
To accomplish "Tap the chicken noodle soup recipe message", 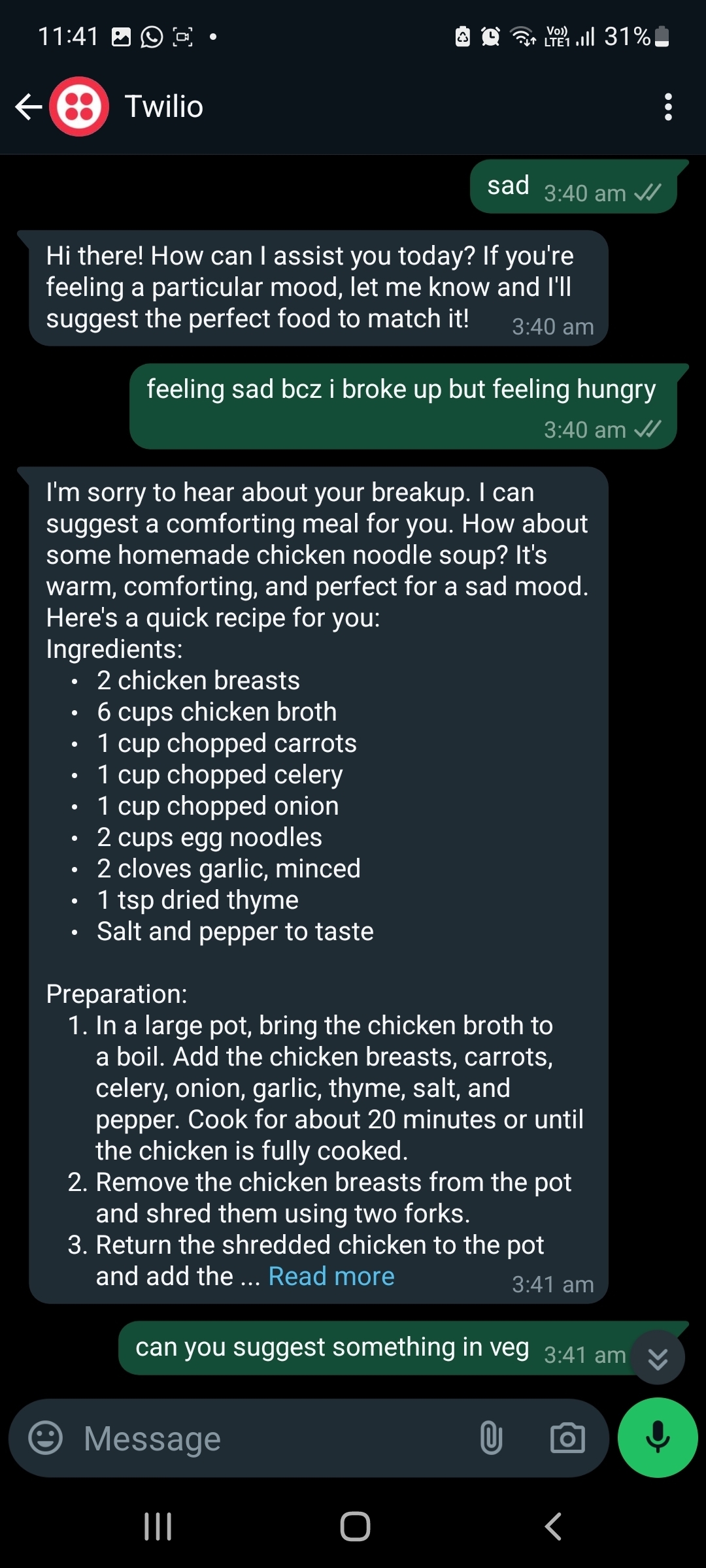I will coord(318,849).
